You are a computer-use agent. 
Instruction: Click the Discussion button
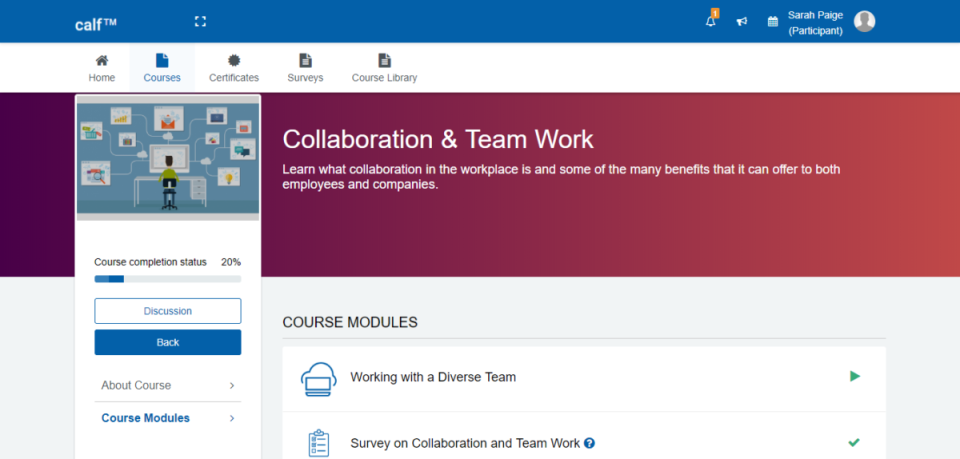tap(168, 311)
